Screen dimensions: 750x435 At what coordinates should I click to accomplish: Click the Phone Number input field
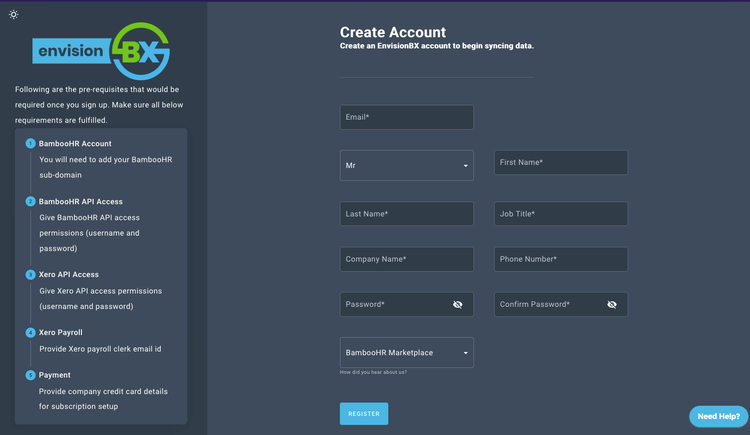561,259
